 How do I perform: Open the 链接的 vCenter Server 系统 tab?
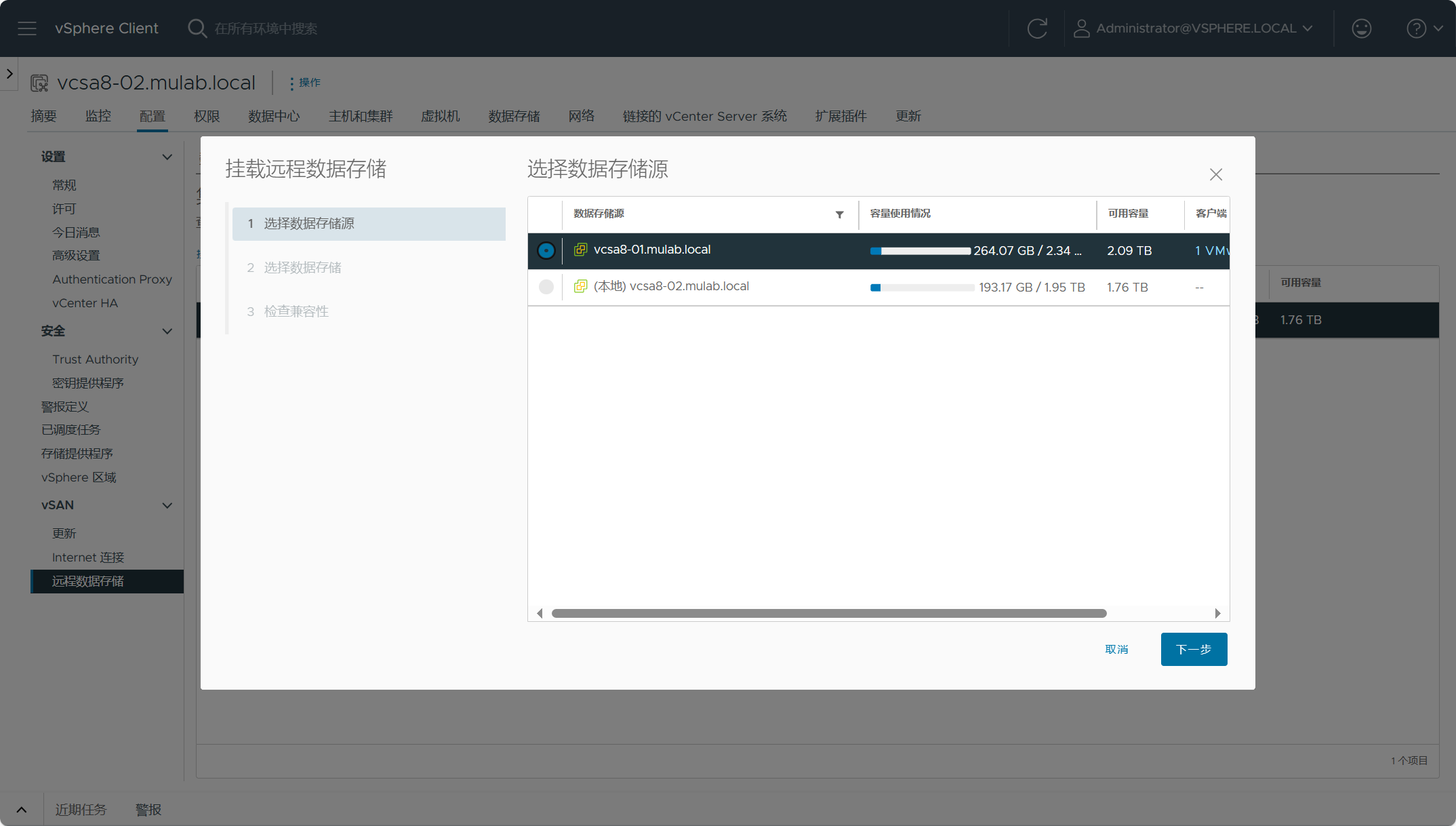pos(705,116)
